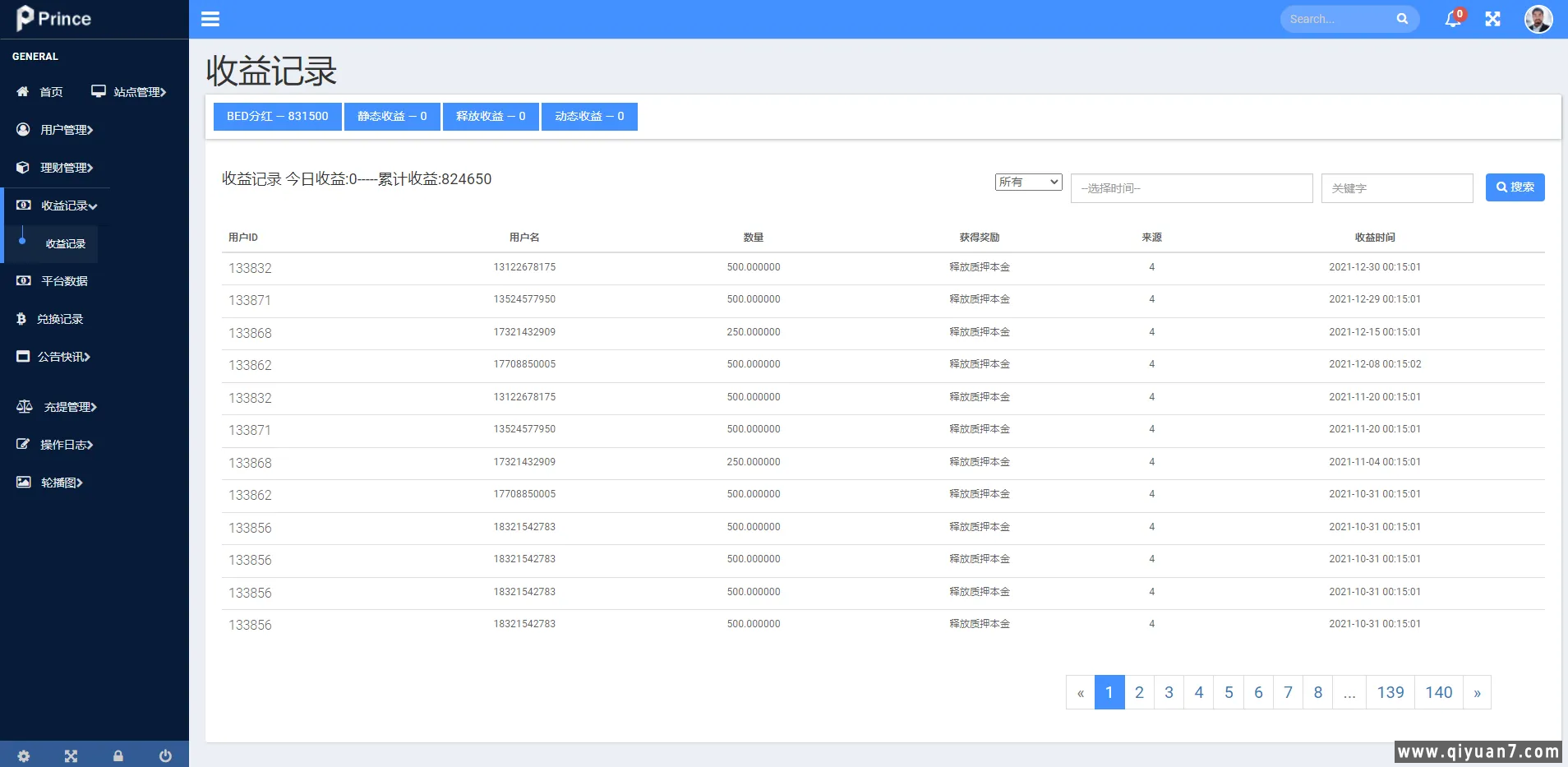Expand the 用户管理 sidebar menu

66,130
